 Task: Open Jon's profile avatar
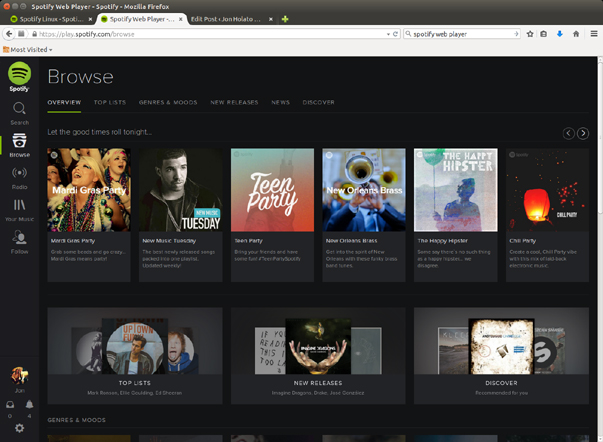tap(19, 376)
